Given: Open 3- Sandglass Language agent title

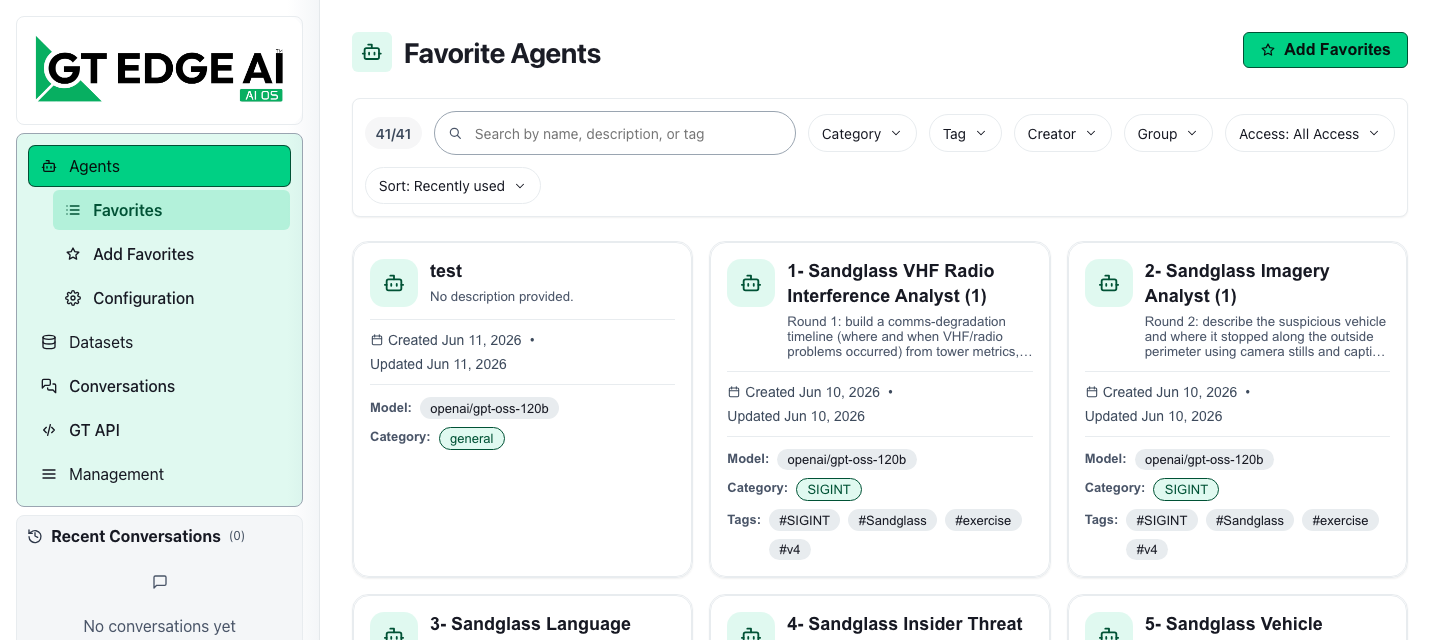Looking at the screenshot, I should coord(530,624).
